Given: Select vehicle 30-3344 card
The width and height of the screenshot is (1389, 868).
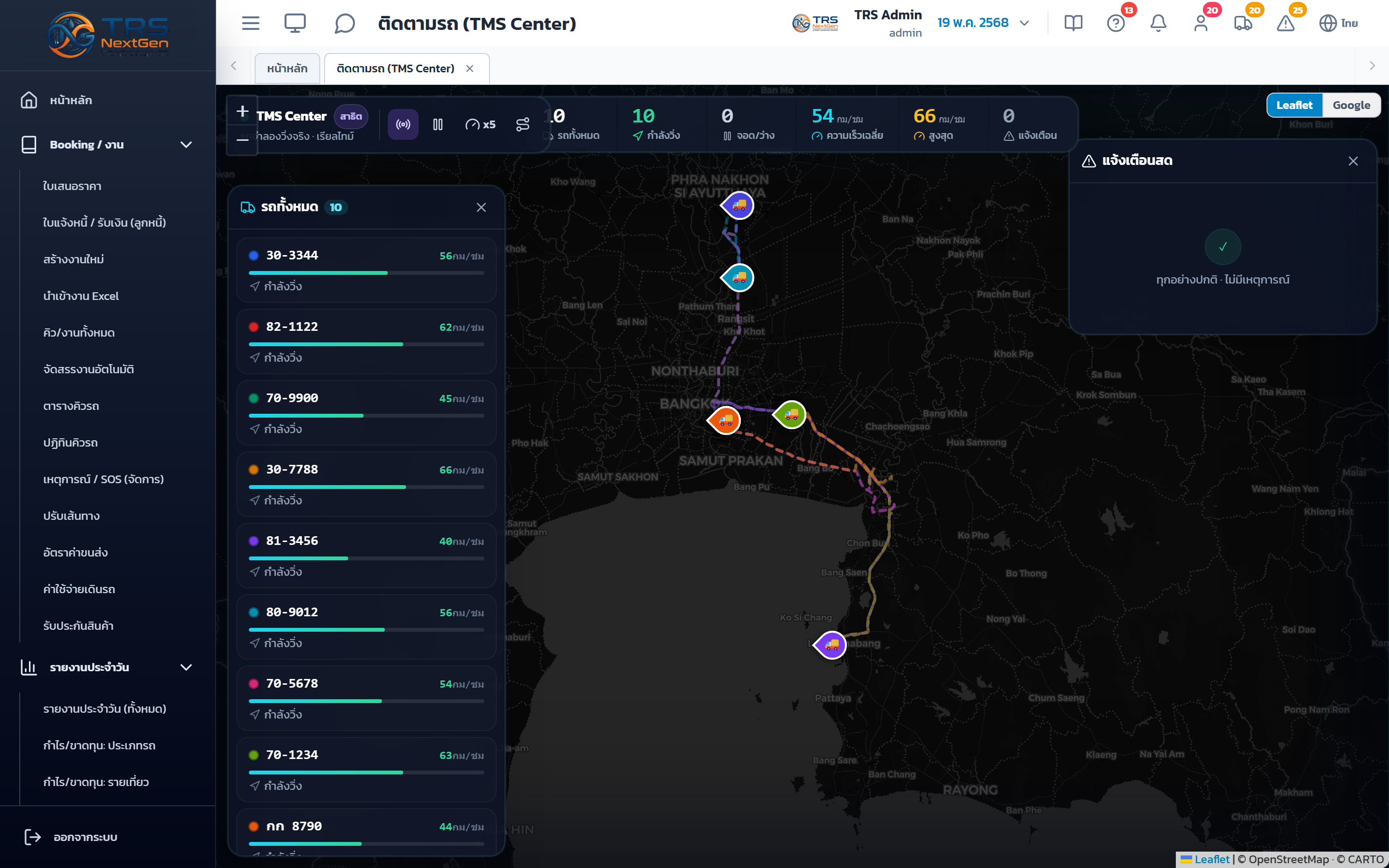Looking at the screenshot, I should point(366,270).
